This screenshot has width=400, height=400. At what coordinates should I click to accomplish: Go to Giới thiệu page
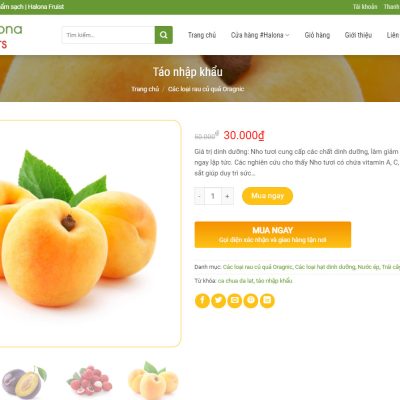pos(358,35)
